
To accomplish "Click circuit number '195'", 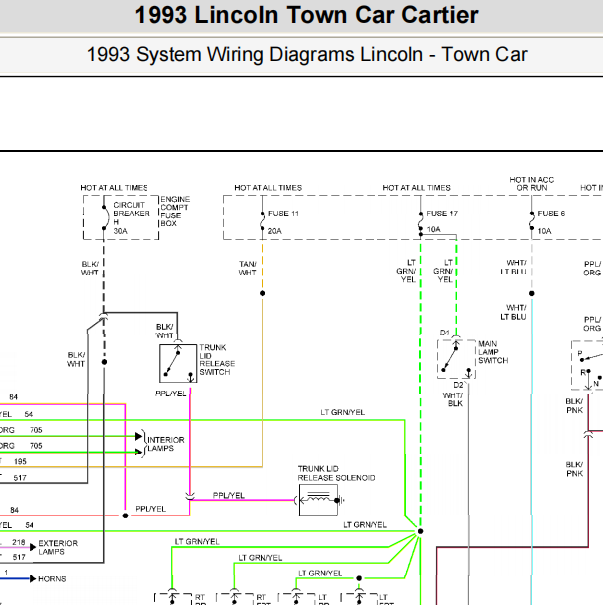I will [x=20, y=461].
